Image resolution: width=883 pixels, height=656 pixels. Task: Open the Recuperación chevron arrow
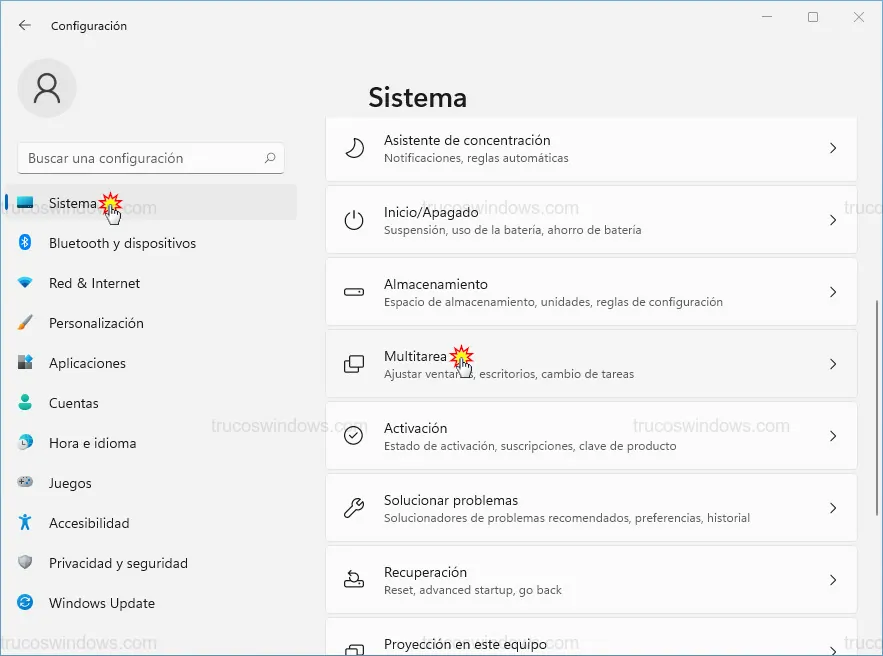tap(832, 580)
